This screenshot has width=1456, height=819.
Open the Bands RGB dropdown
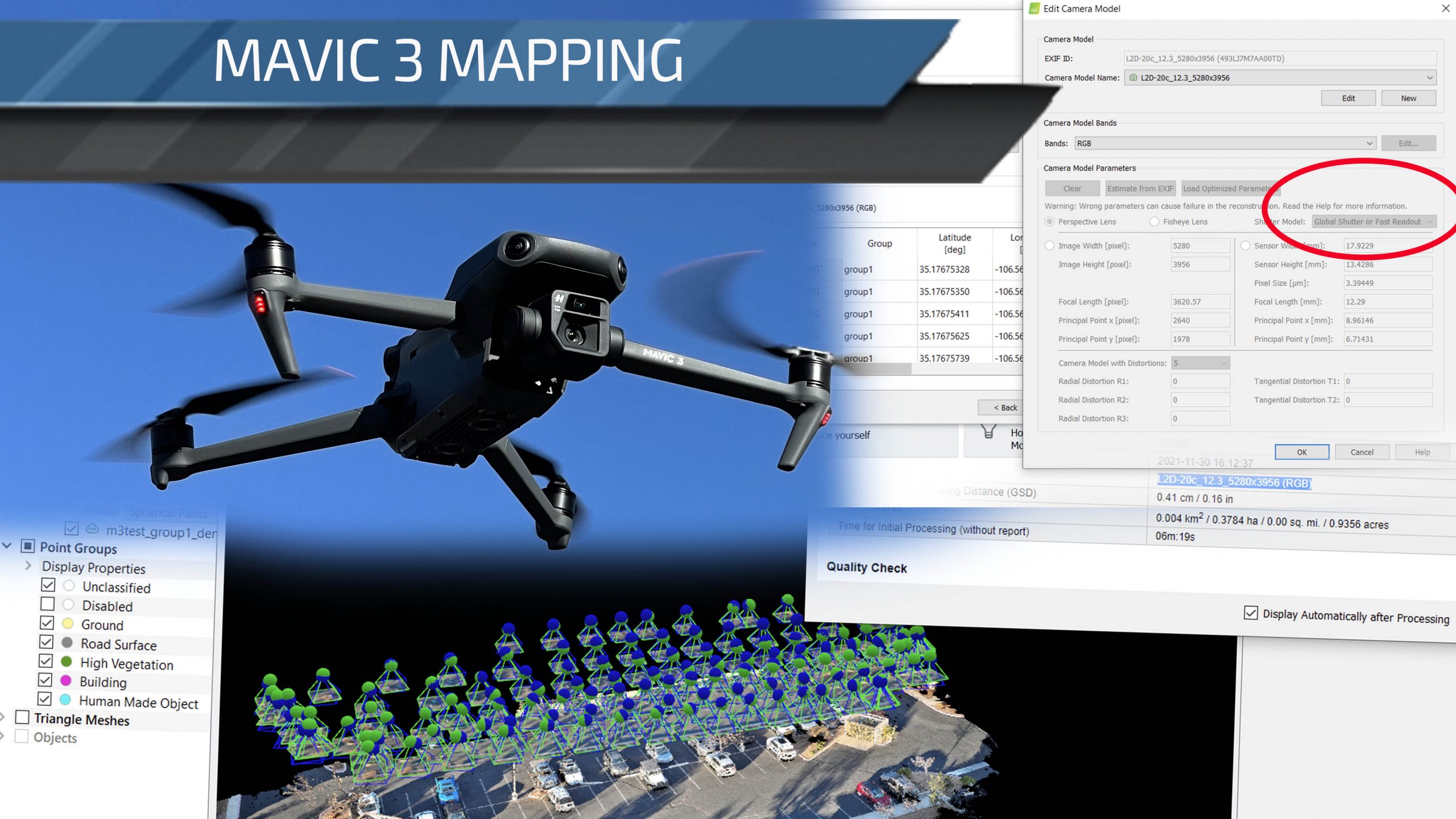[x=1369, y=143]
